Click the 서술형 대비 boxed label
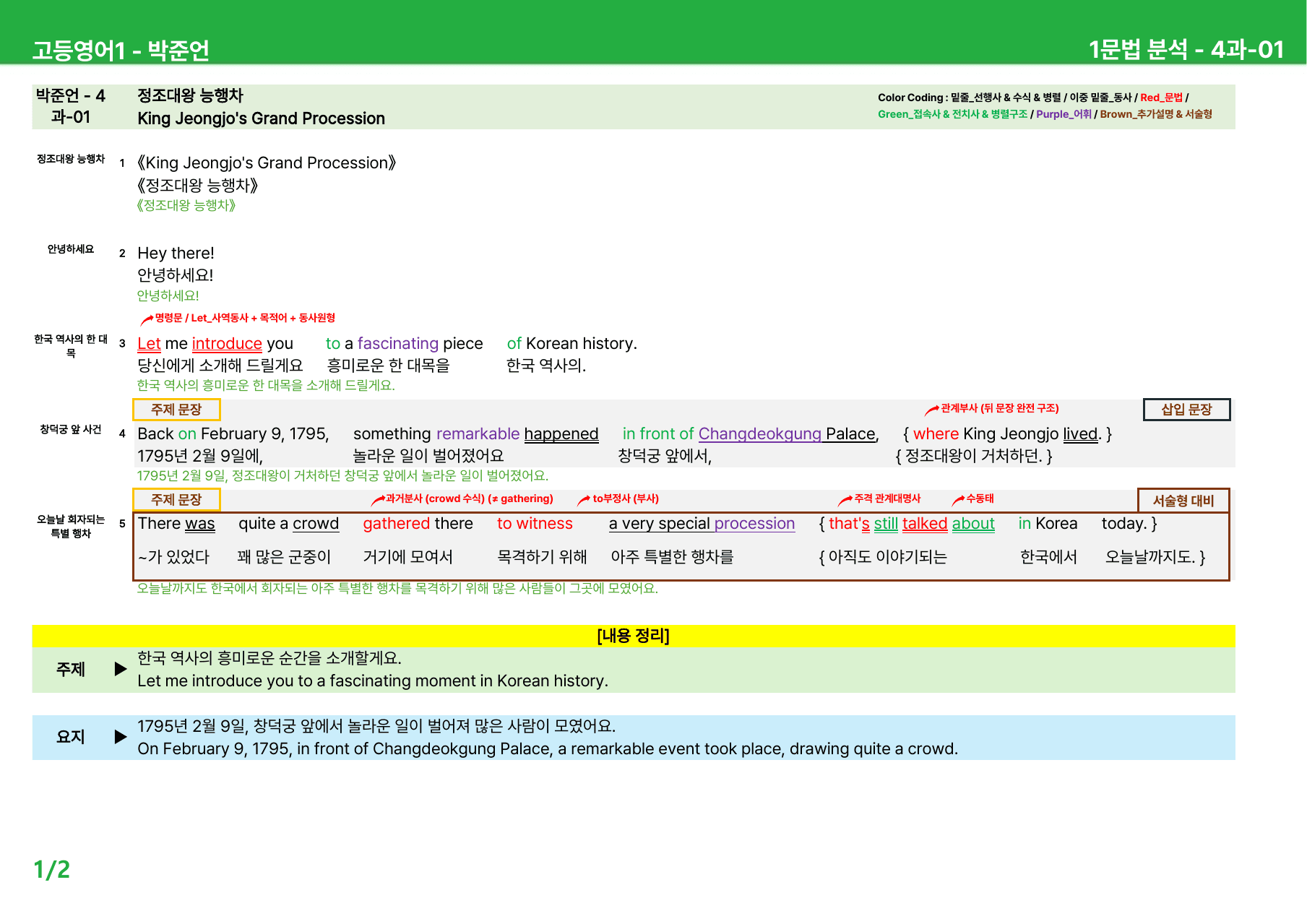Viewport: 1307px width, 924px height. pos(1183,501)
